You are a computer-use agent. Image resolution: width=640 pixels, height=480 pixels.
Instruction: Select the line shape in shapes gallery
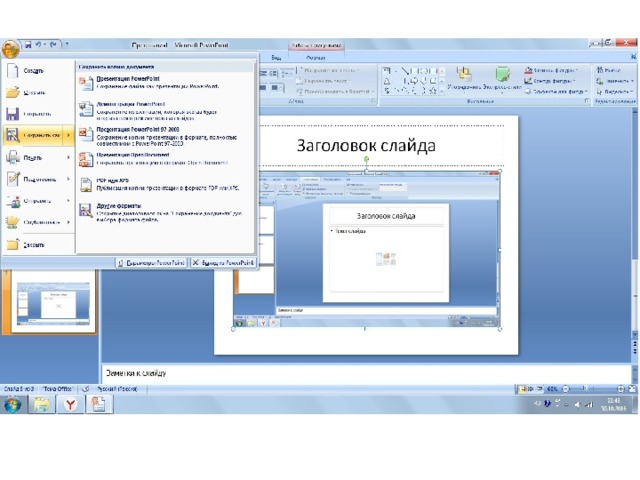point(405,71)
